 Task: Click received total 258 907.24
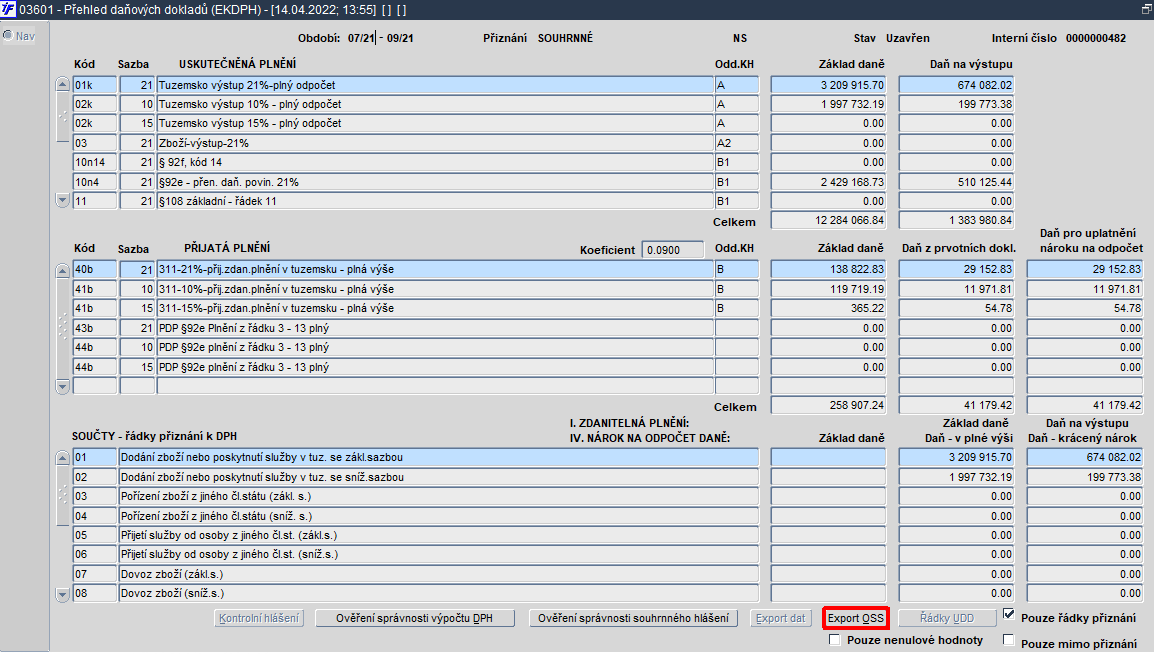coord(828,405)
